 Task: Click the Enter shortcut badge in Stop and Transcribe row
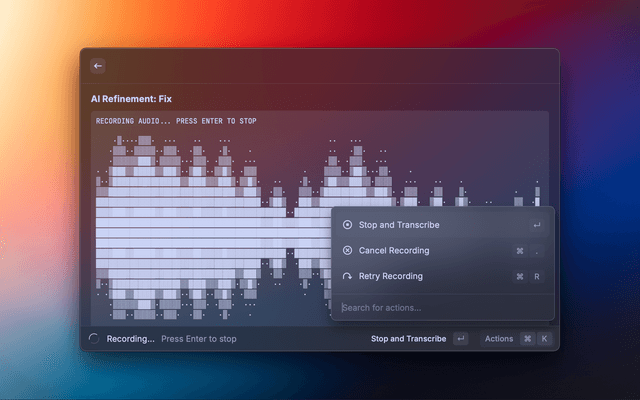537,225
